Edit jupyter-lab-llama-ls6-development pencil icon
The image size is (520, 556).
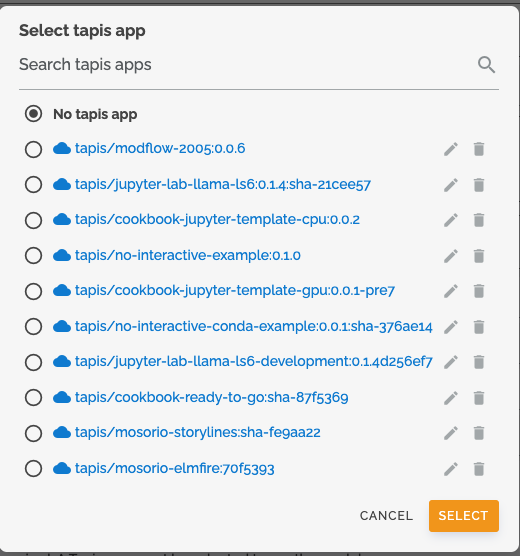pos(451,362)
